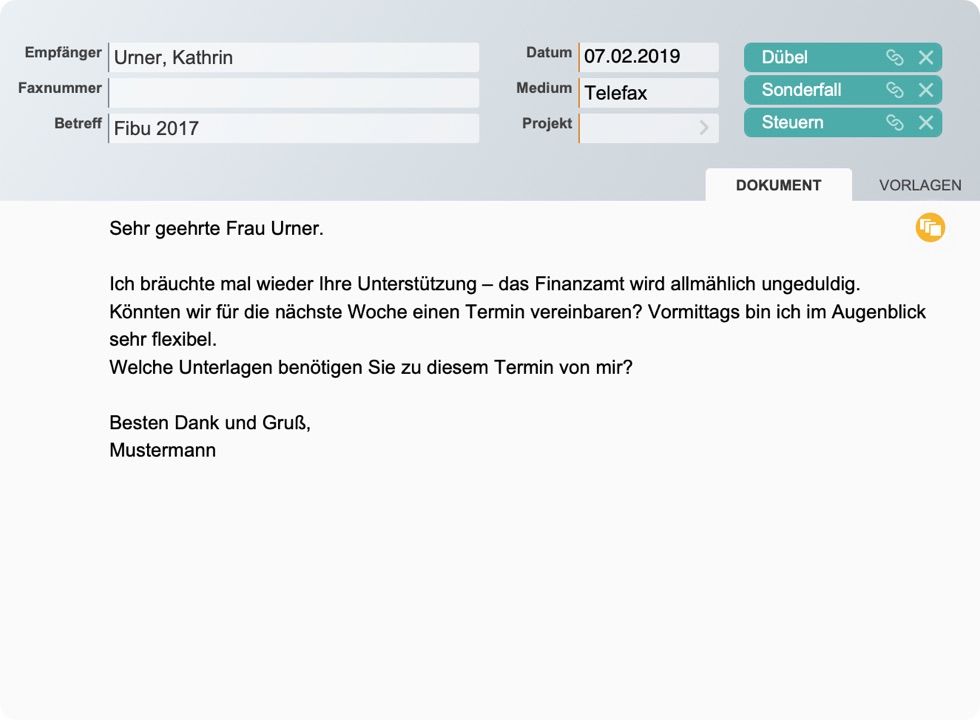Open the Medium field showing Telefax
The image size is (980, 720).
coord(648,93)
